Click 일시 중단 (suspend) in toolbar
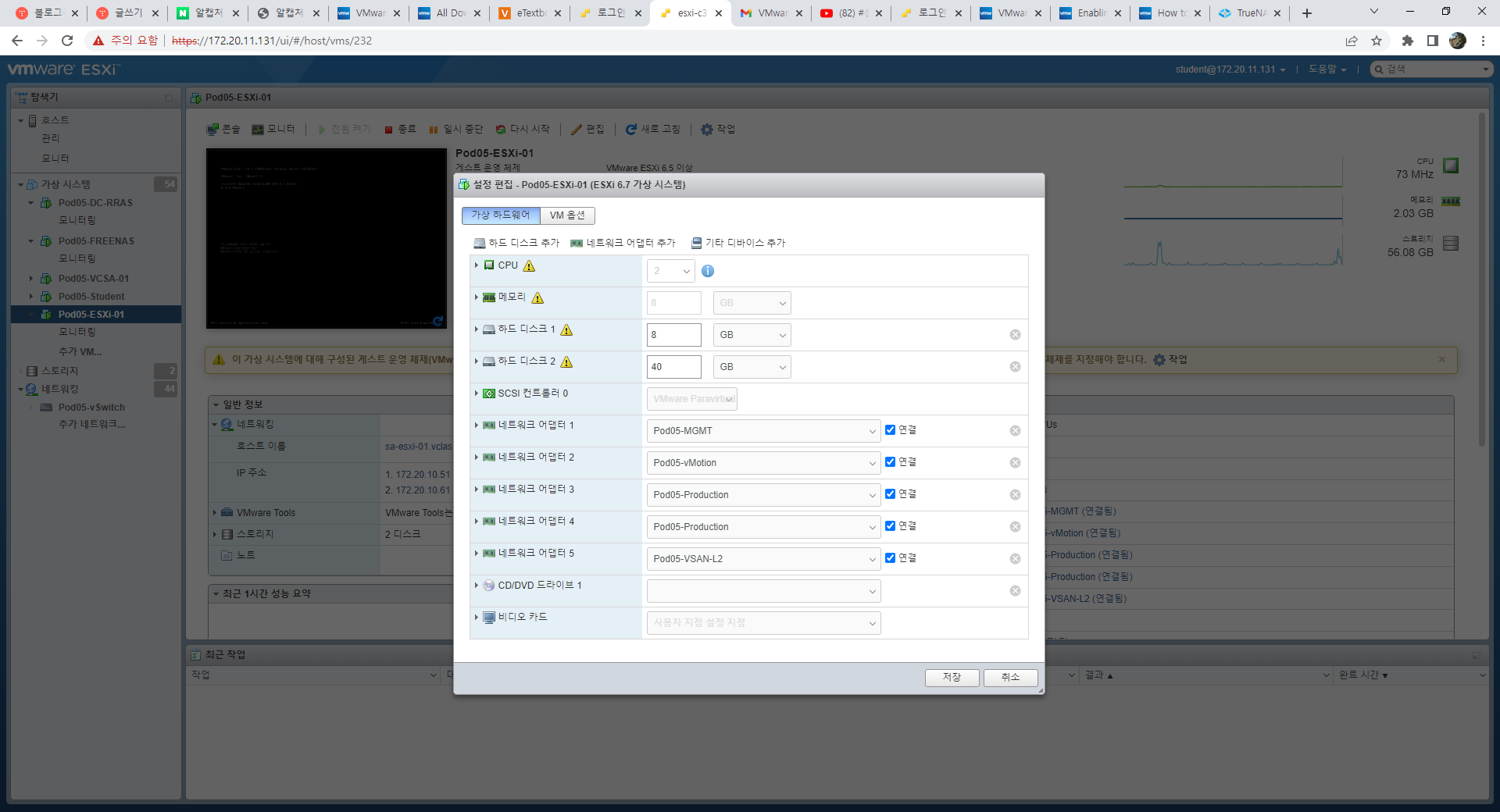The width and height of the screenshot is (1500, 812). pos(456,130)
